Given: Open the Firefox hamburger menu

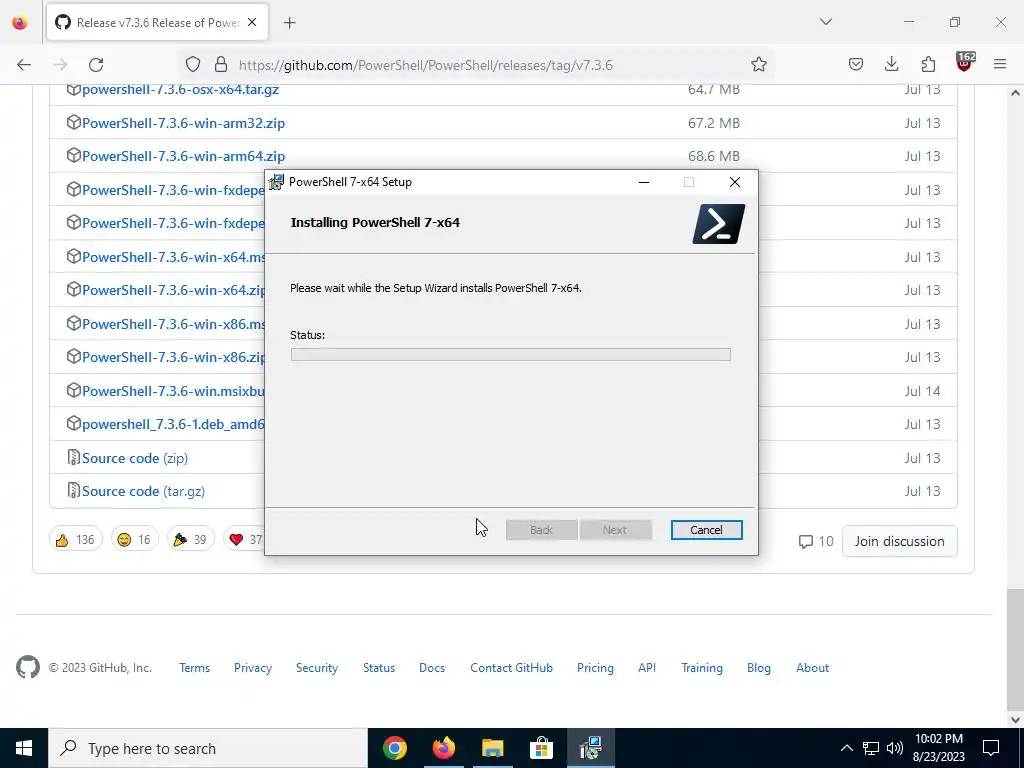Looking at the screenshot, I should click(x=1000, y=65).
